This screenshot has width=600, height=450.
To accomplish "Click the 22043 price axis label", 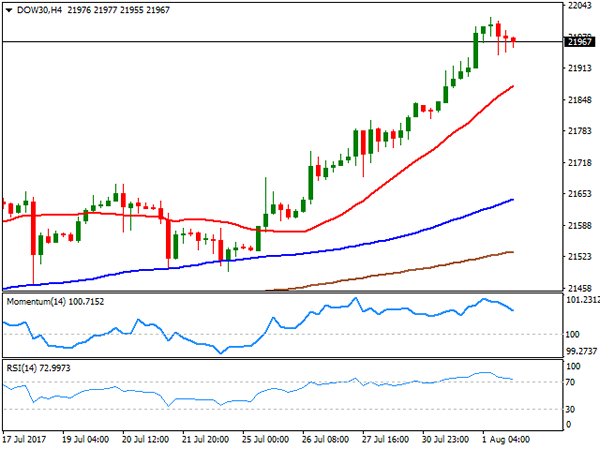I will (x=580, y=5).
